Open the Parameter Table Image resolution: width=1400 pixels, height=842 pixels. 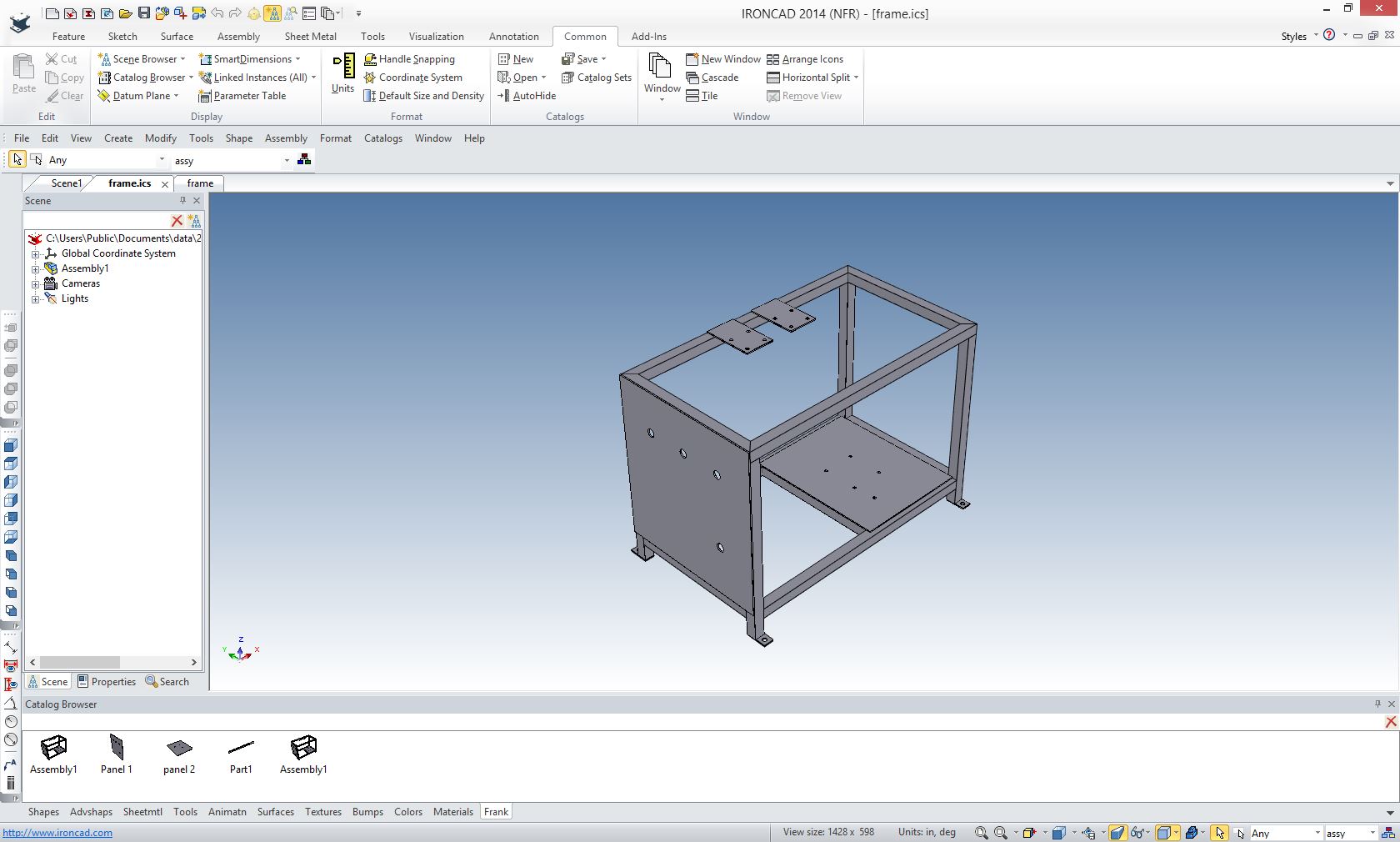[x=242, y=96]
